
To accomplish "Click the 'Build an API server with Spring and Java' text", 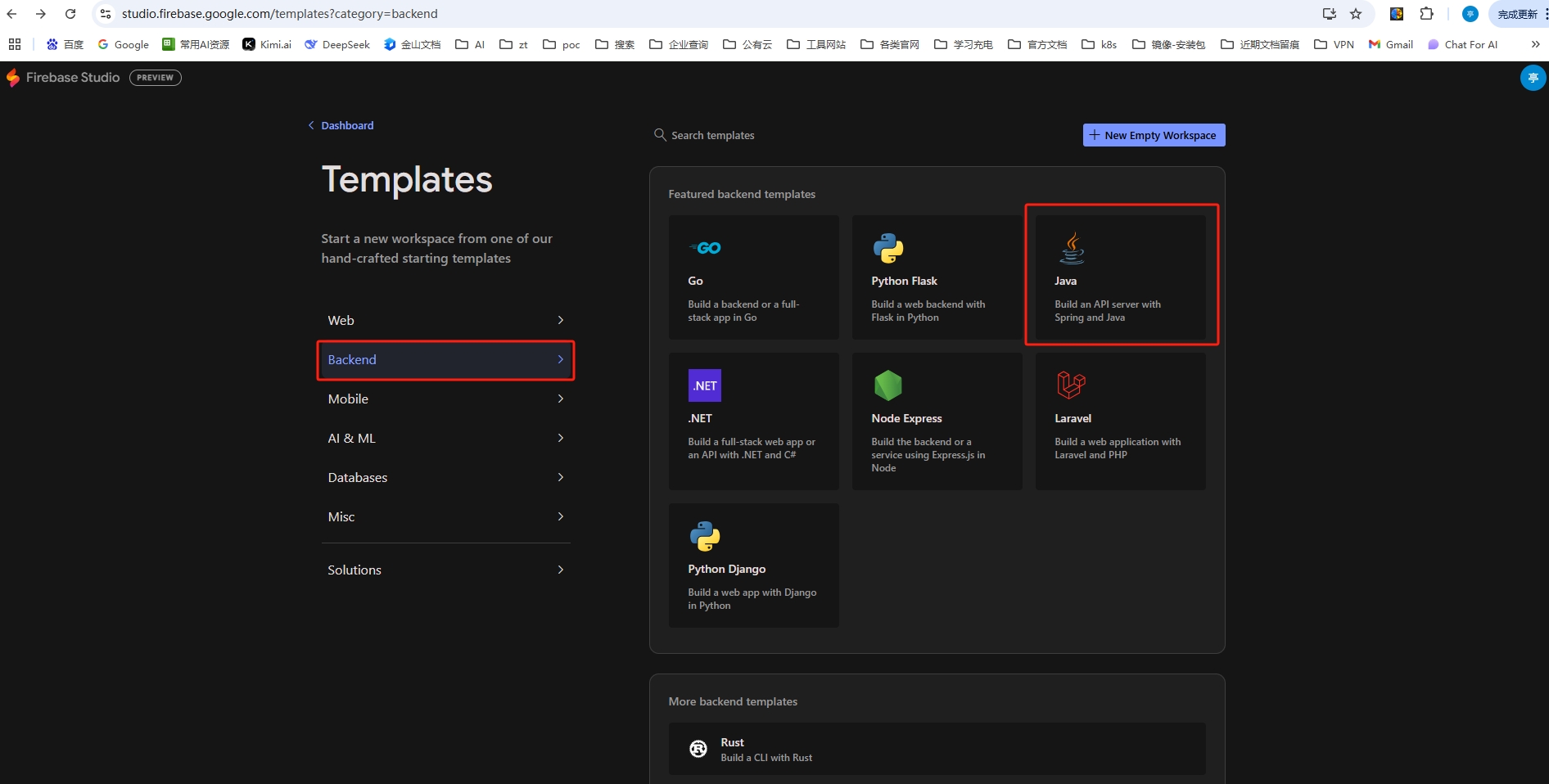I will [1108, 311].
